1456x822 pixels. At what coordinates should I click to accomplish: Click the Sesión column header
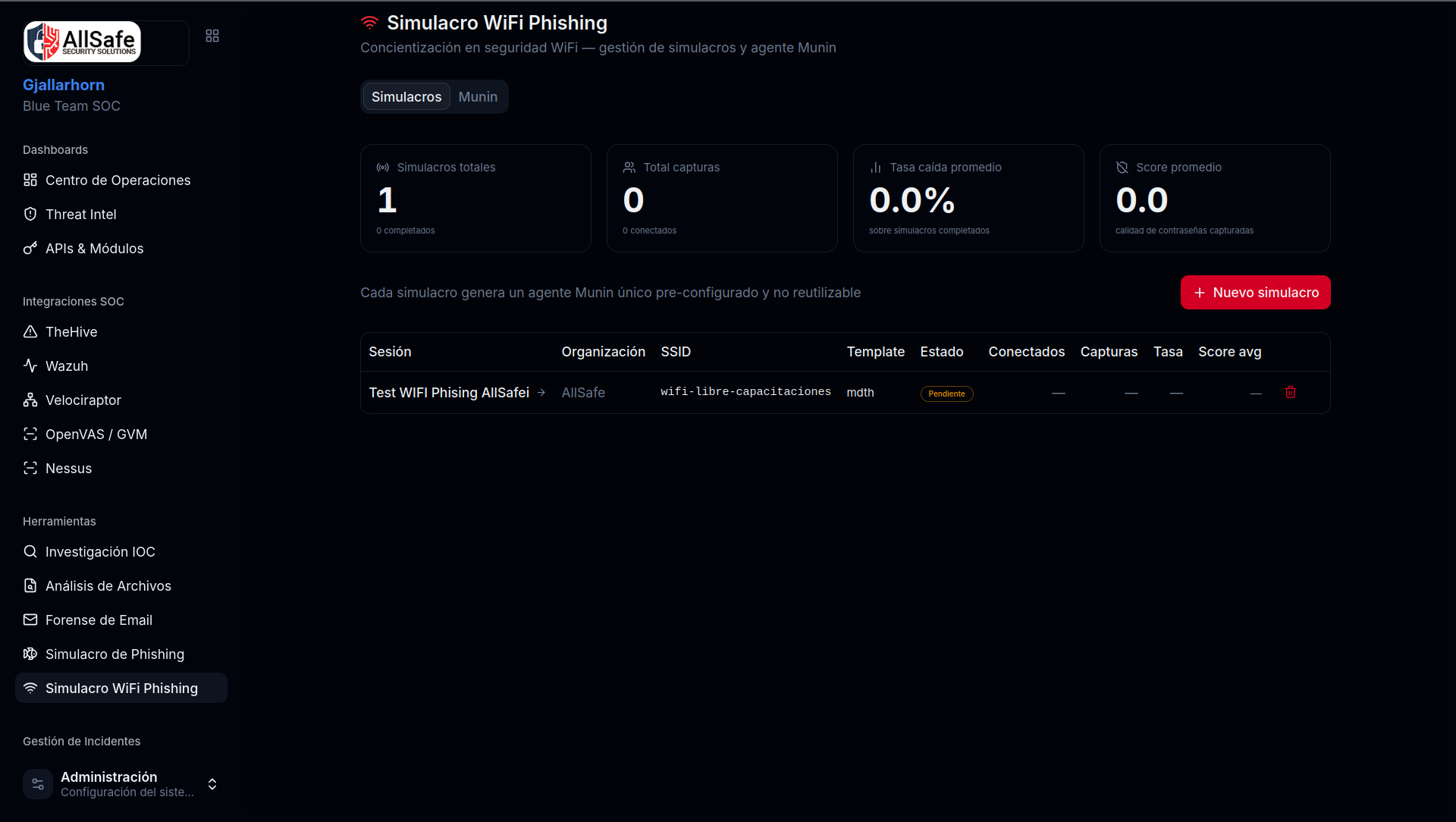coord(390,352)
